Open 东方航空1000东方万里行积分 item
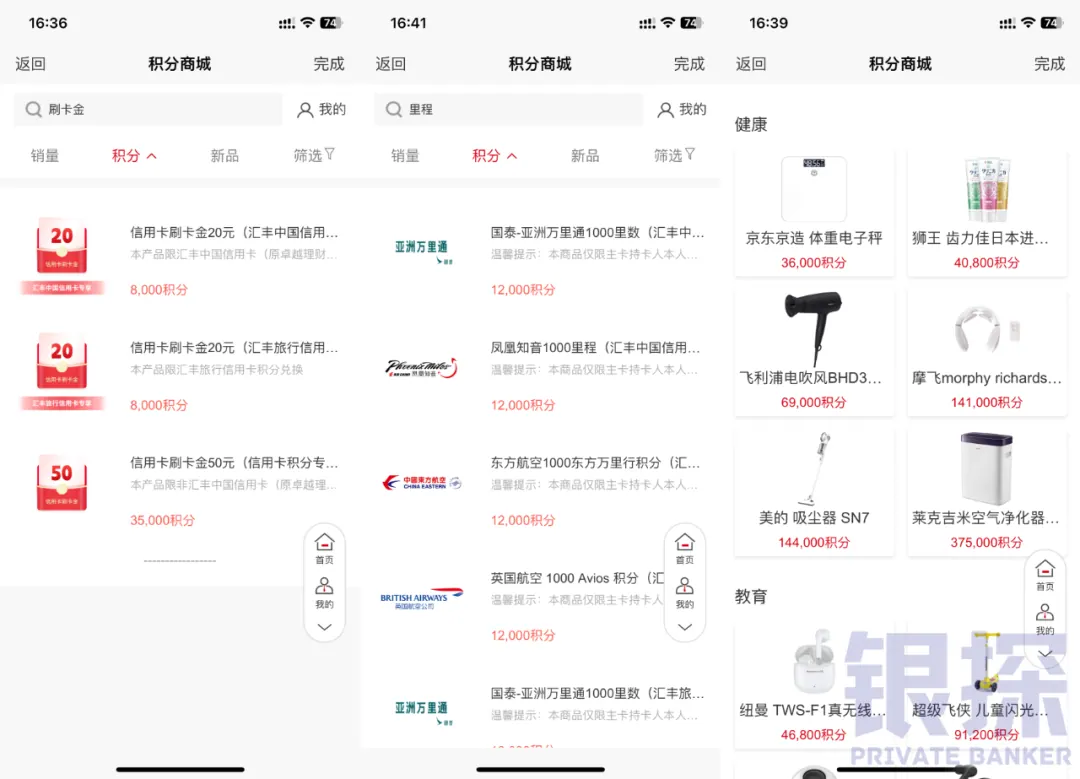The height and width of the screenshot is (779, 1080). tap(595, 463)
